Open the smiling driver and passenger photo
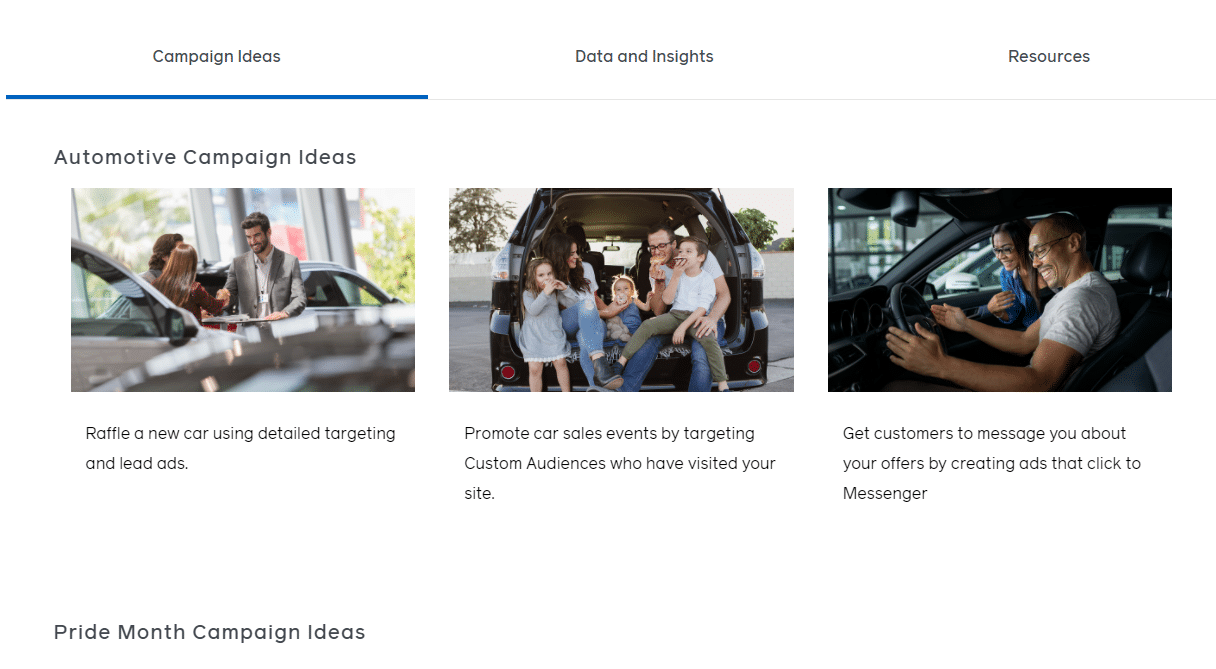Screen dimensions: 1216x669 [x=999, y=290]
